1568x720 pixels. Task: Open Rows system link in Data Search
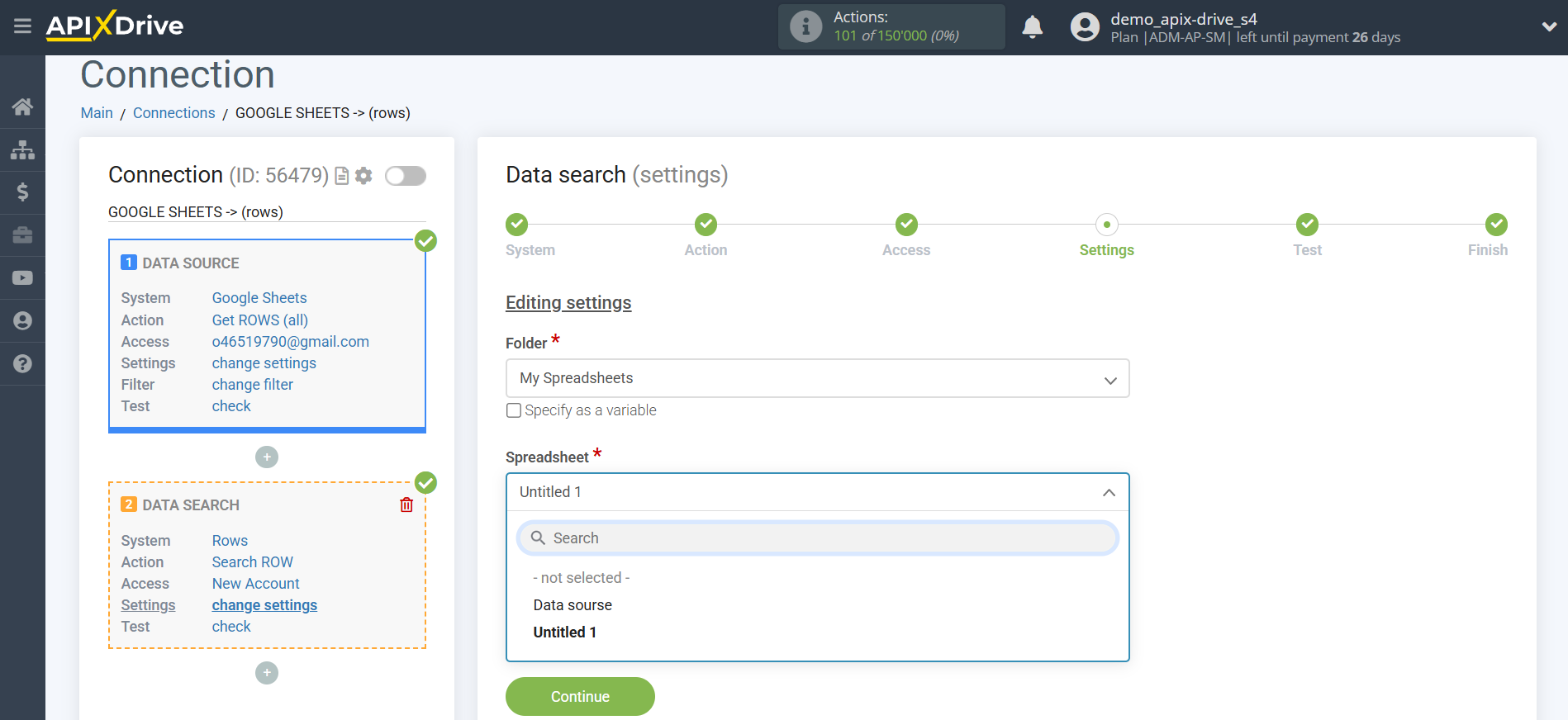pyautogui.click(x=230, y=541)
